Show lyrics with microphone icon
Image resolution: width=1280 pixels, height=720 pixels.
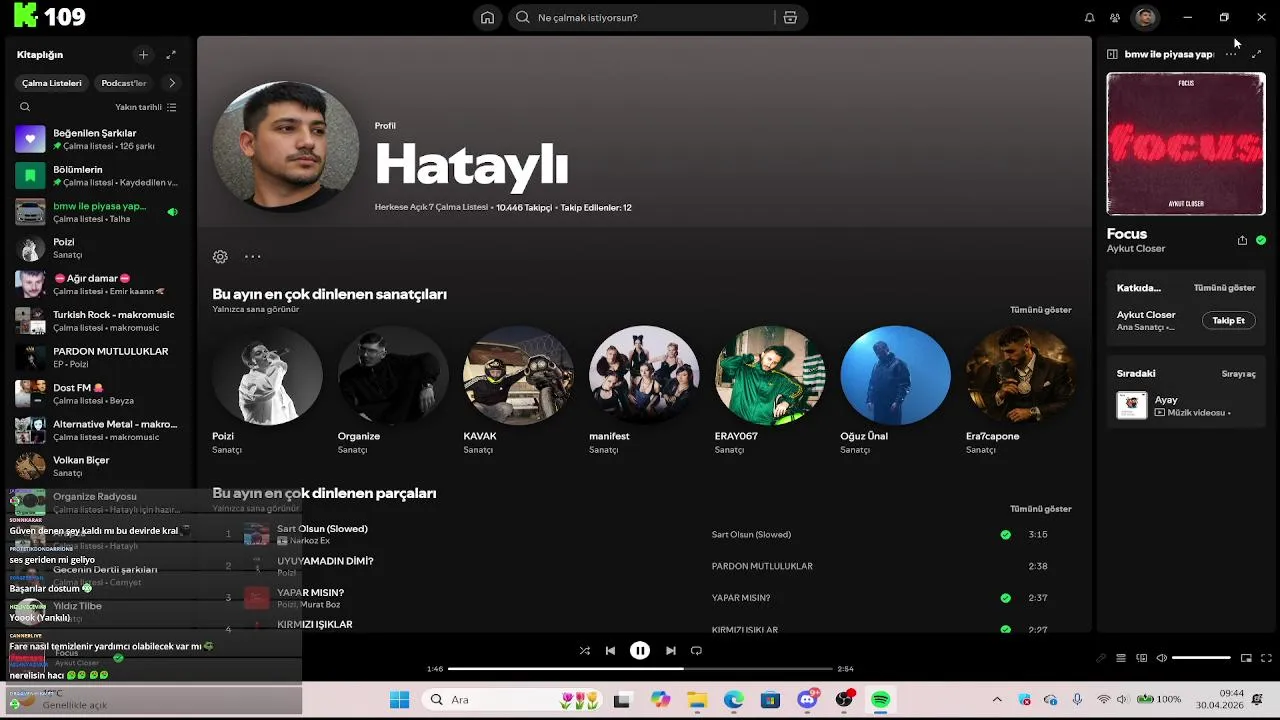[x=1101, y=658]
